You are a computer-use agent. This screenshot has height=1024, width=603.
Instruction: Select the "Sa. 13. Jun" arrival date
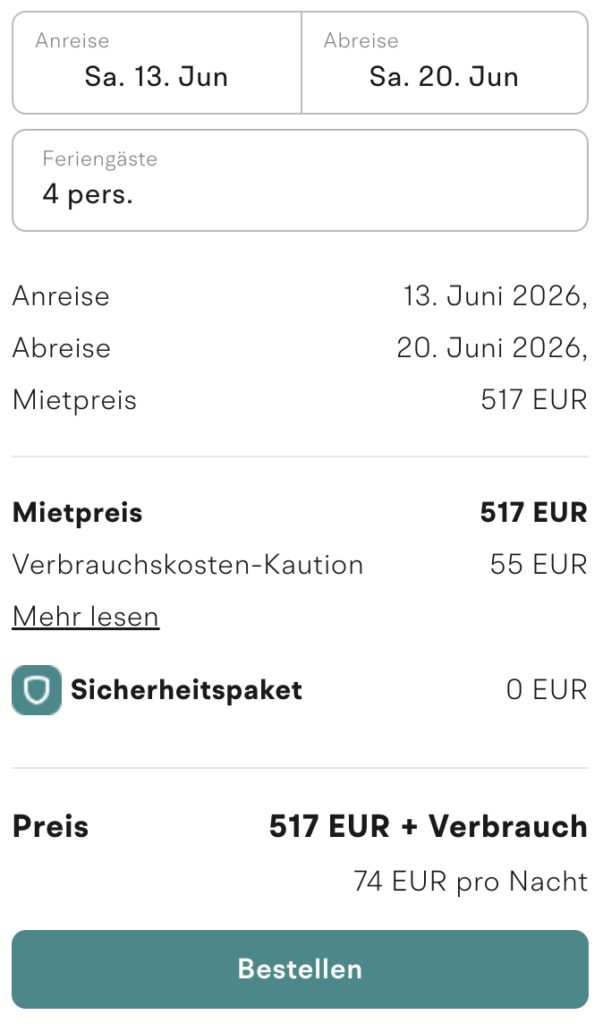click(x=155, y=75)
